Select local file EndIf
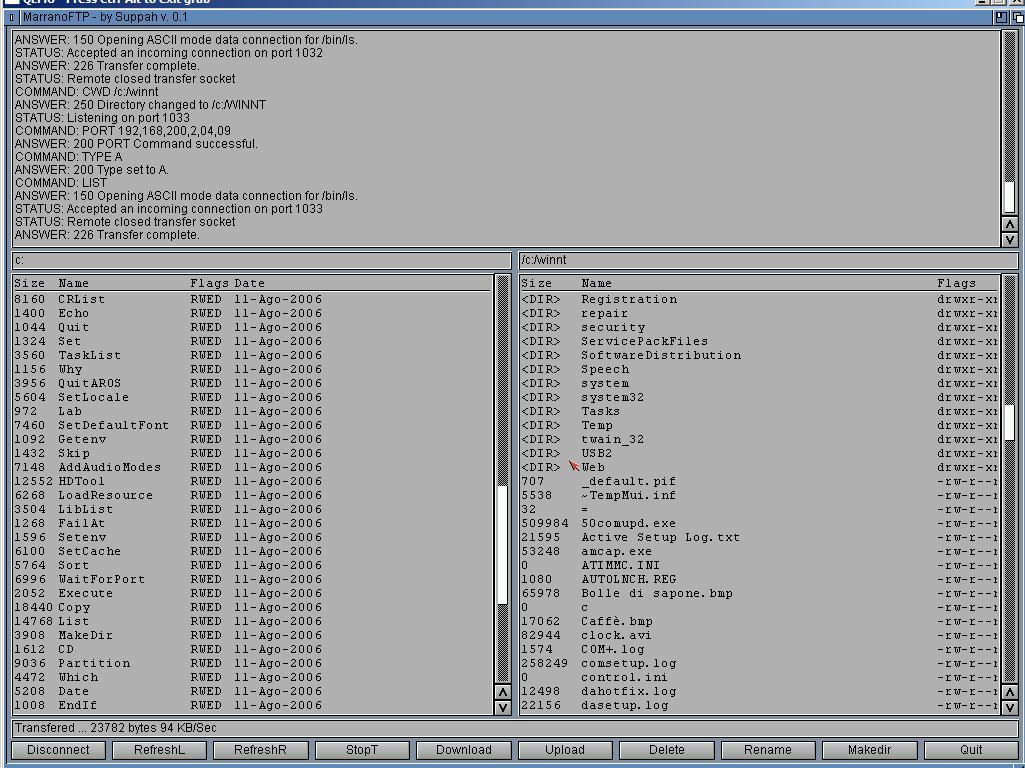Screen dimensions: 1025x768 click(252, 706)
